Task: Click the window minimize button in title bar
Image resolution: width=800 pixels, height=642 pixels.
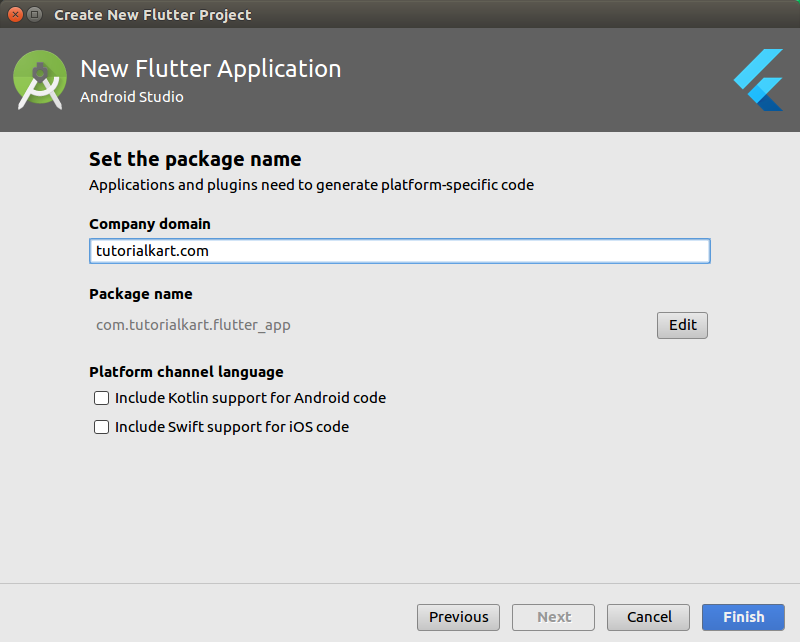Action: point(34,14)
